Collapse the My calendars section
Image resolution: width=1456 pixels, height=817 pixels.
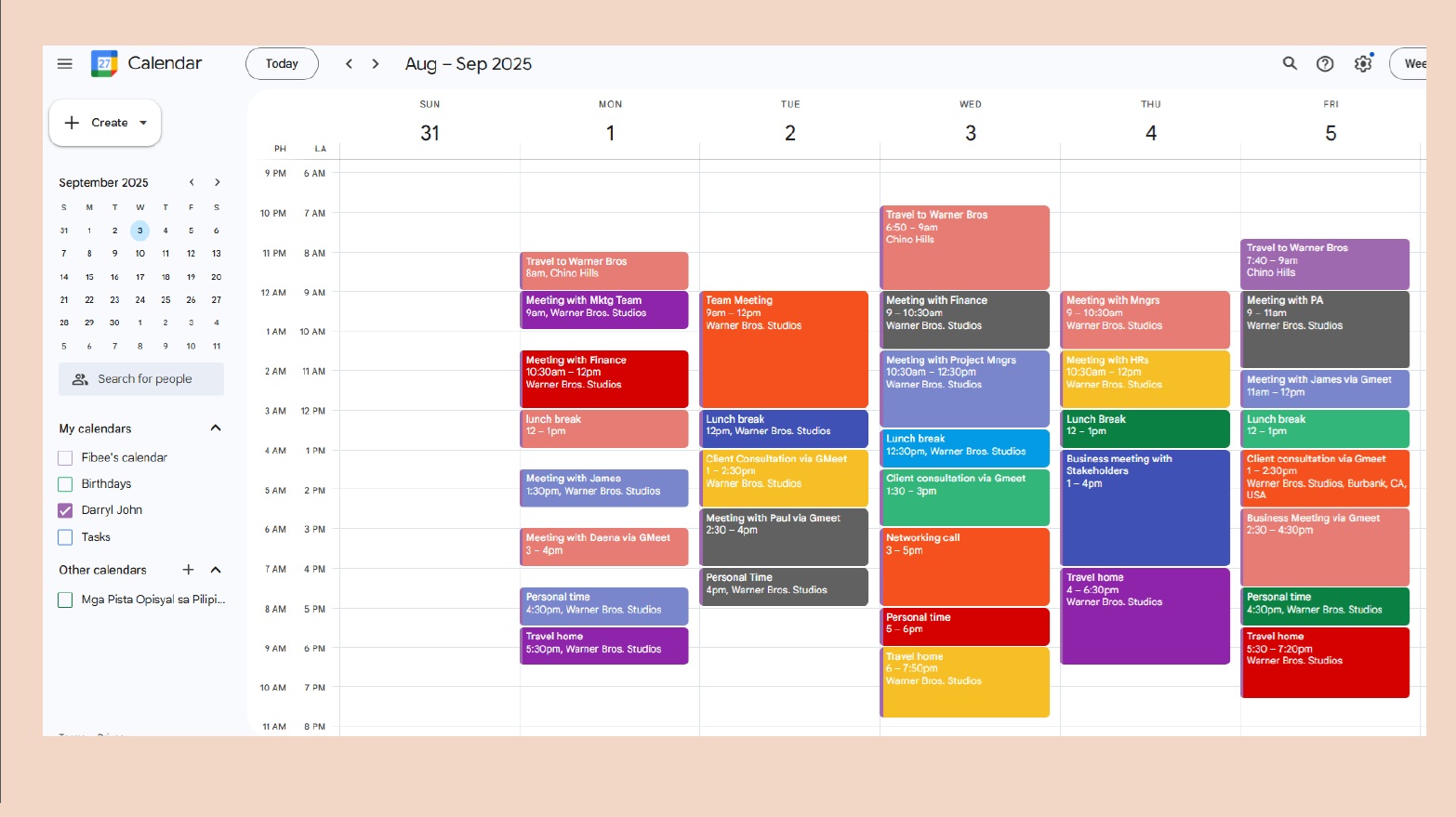coord(216,428)
